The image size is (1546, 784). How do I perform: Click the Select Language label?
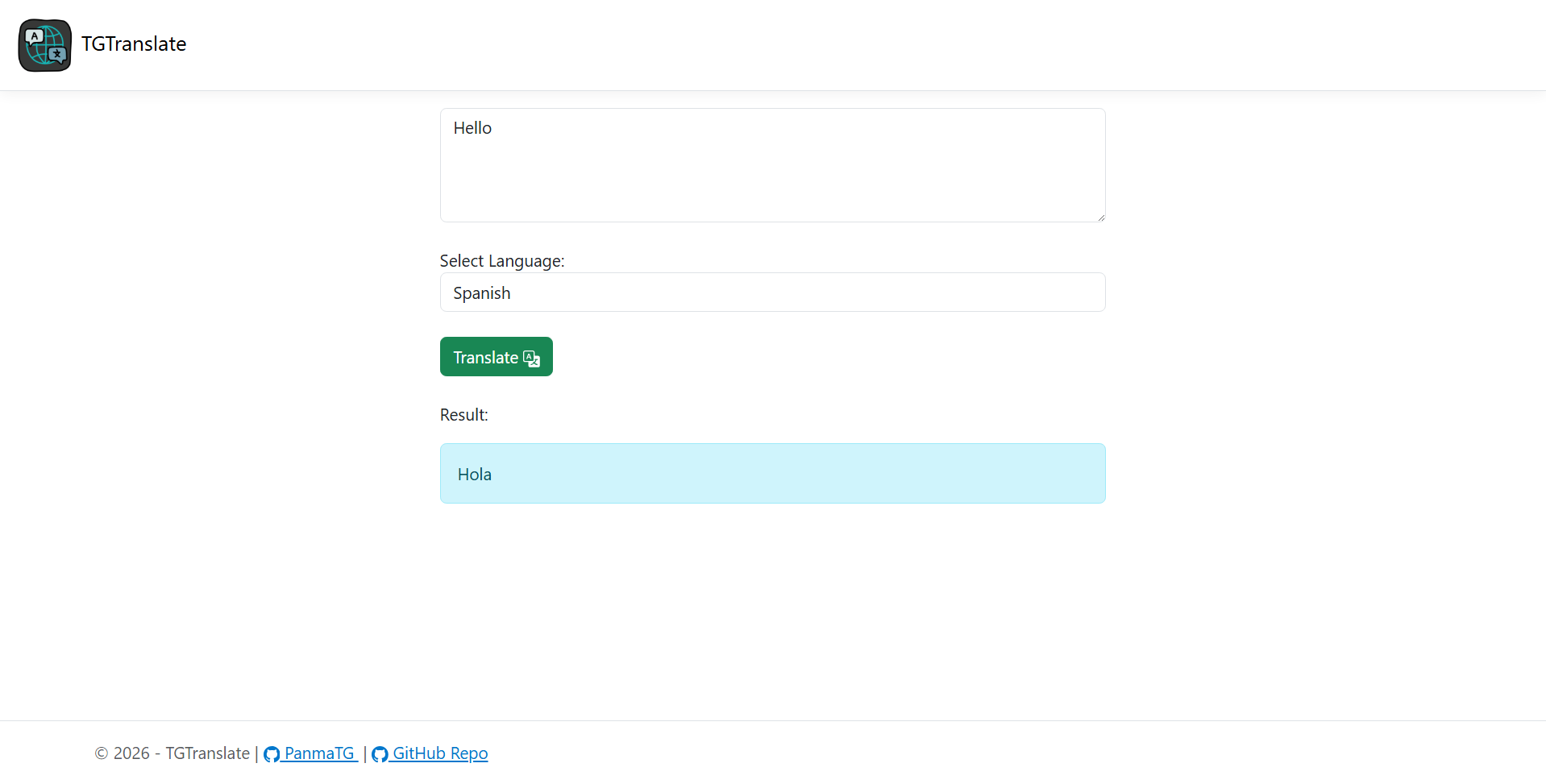point(501,261)
